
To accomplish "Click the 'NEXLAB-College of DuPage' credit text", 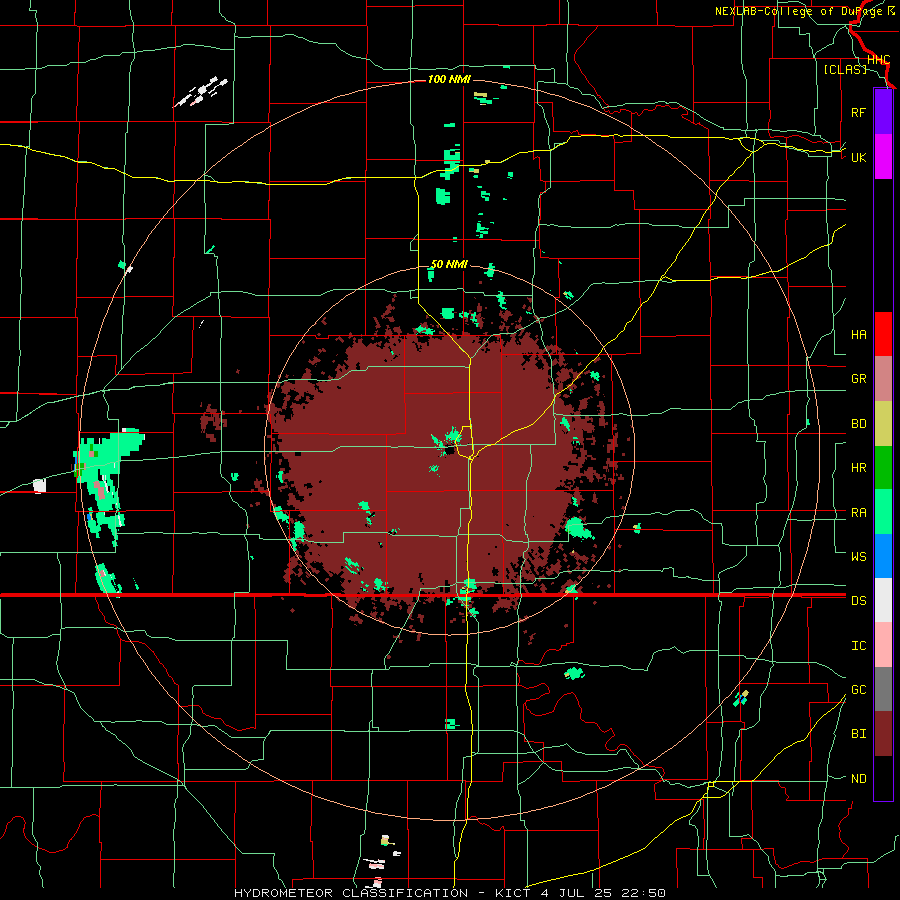I will 800,11.
